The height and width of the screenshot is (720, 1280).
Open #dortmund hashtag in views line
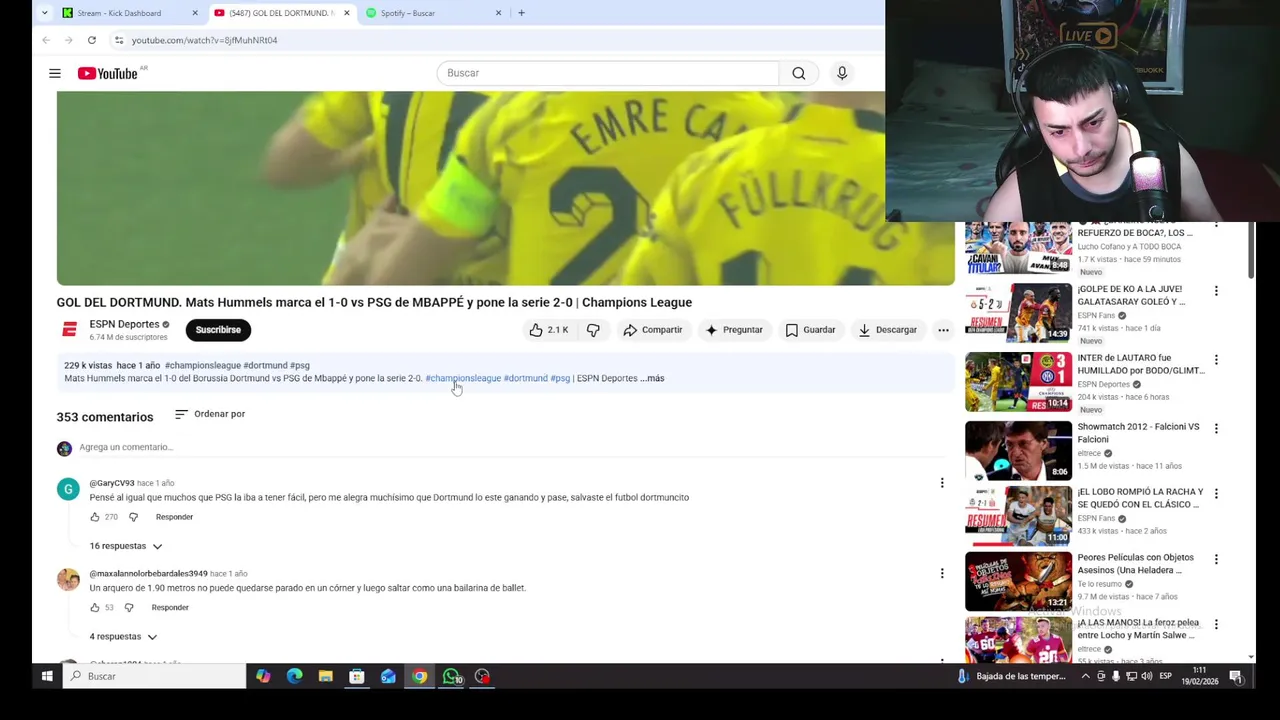coord(265,365)
